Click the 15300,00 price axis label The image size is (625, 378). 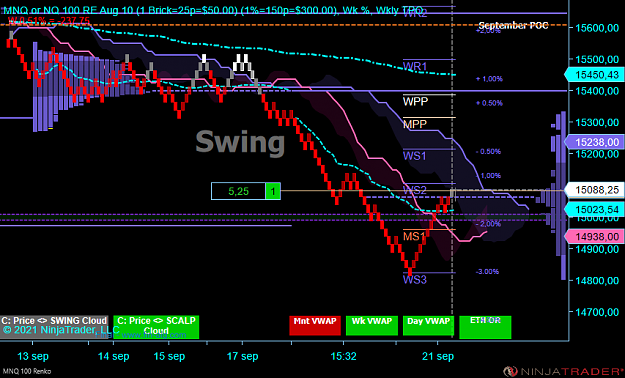click(x=596, y=122)
